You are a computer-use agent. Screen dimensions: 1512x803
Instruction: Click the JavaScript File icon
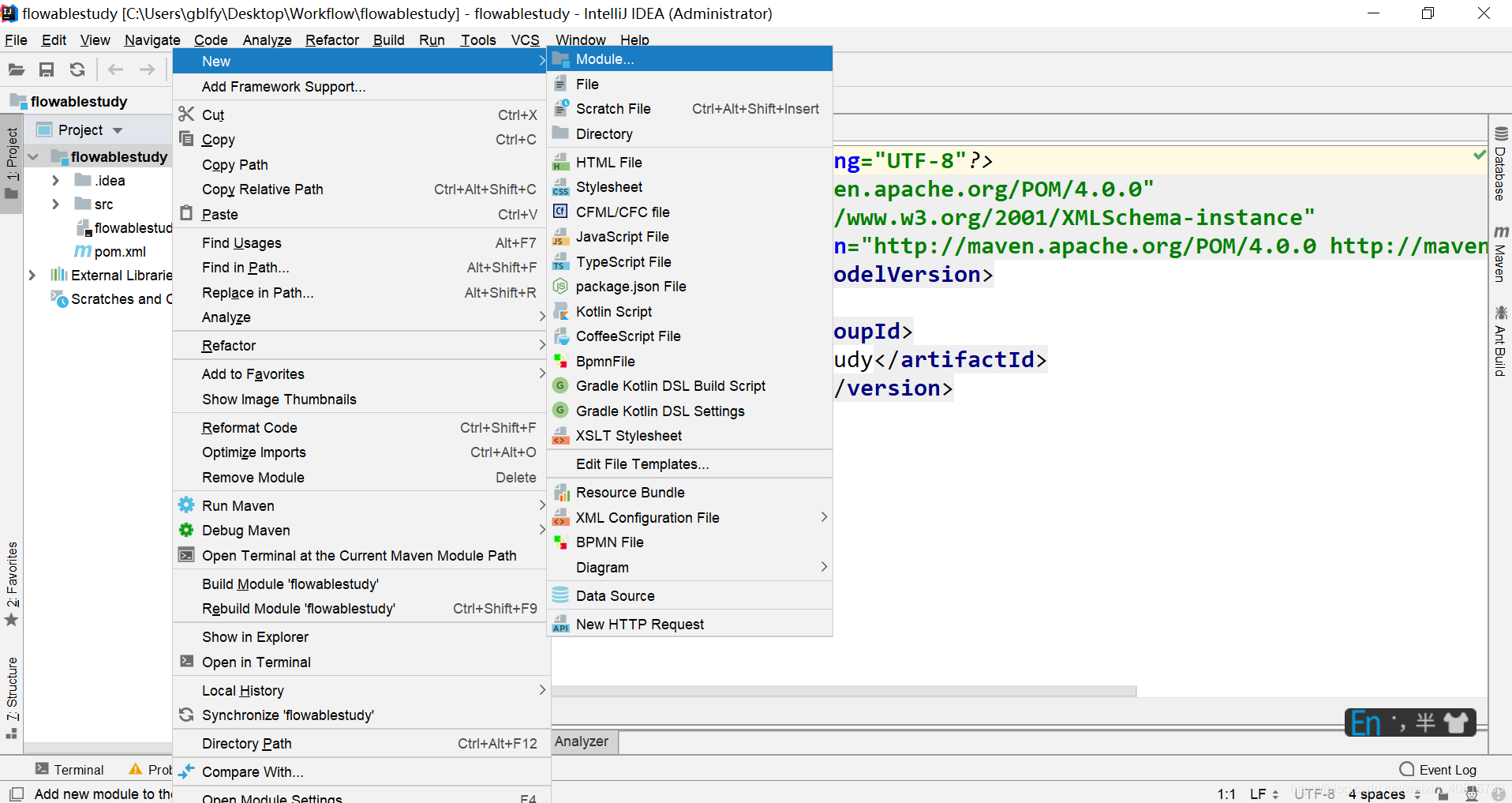560,237
